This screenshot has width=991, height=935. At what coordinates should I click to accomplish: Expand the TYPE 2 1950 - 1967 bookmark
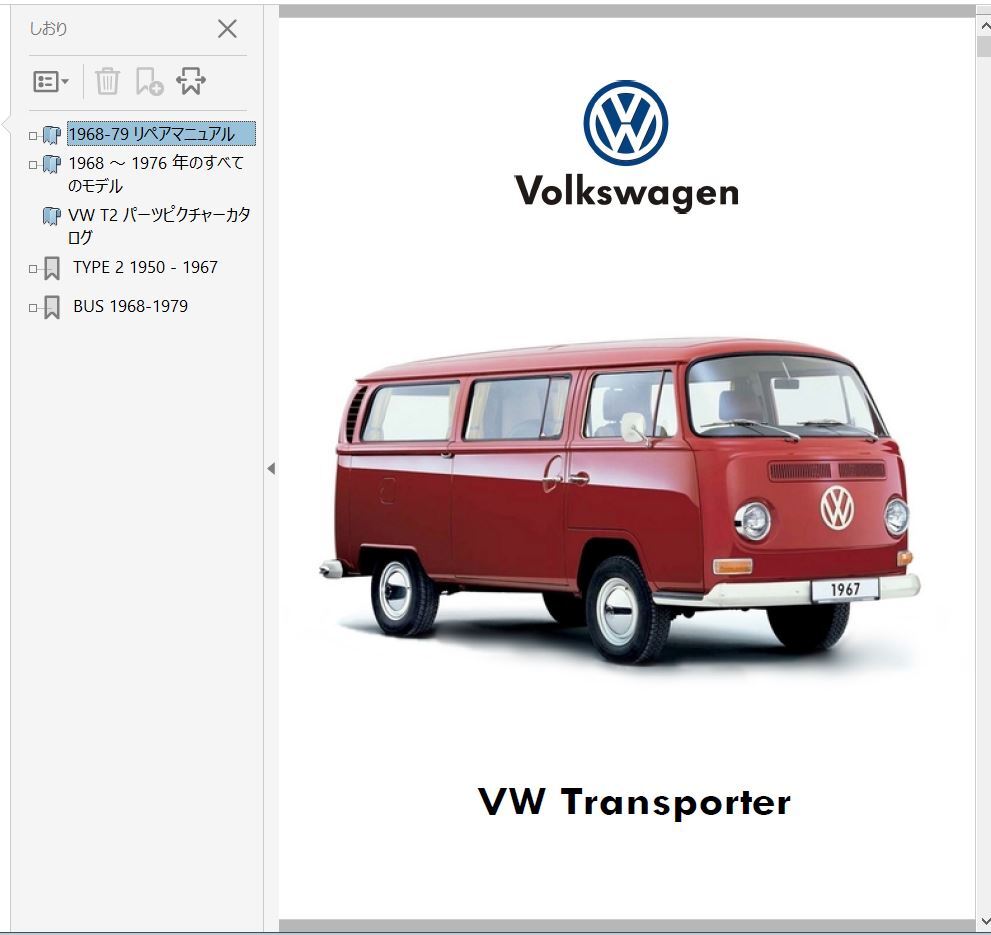pos(33,269)
